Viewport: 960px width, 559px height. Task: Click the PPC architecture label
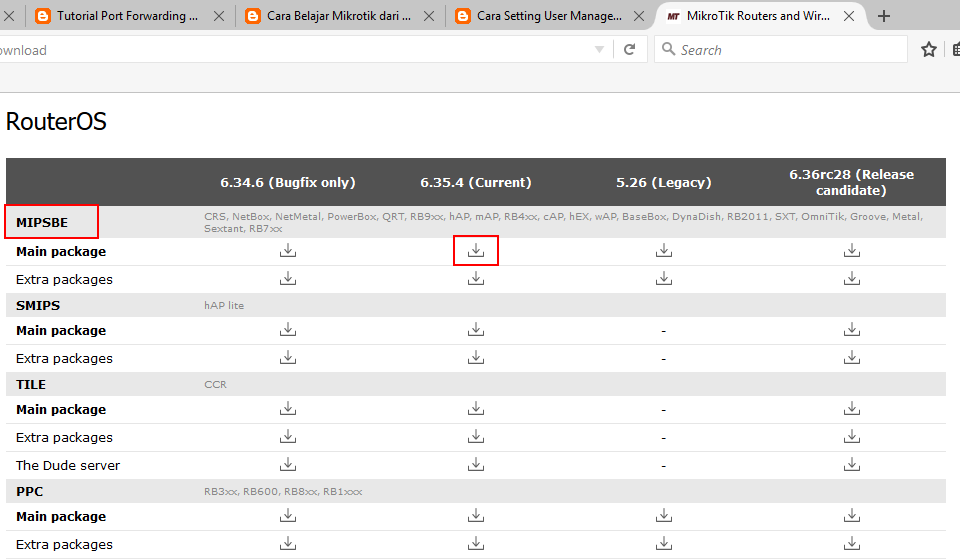coord(29,491)
